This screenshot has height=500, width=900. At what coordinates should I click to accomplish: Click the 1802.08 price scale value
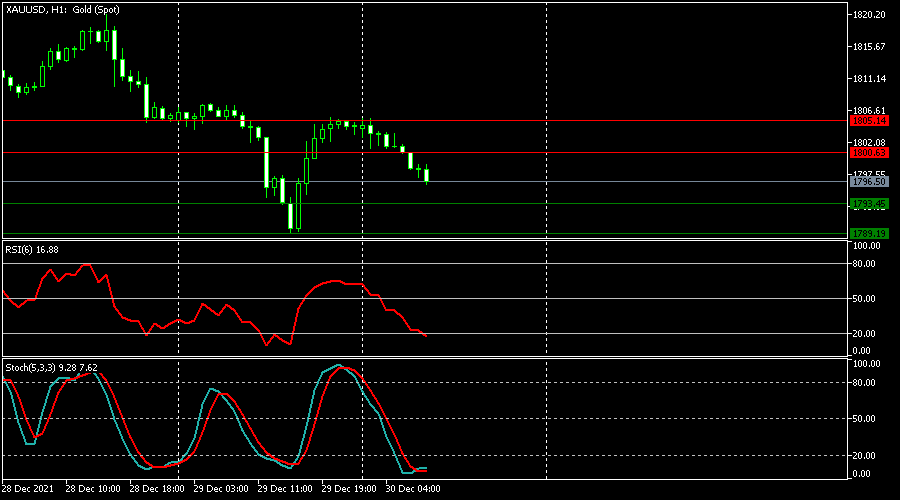tap(869, 142)
